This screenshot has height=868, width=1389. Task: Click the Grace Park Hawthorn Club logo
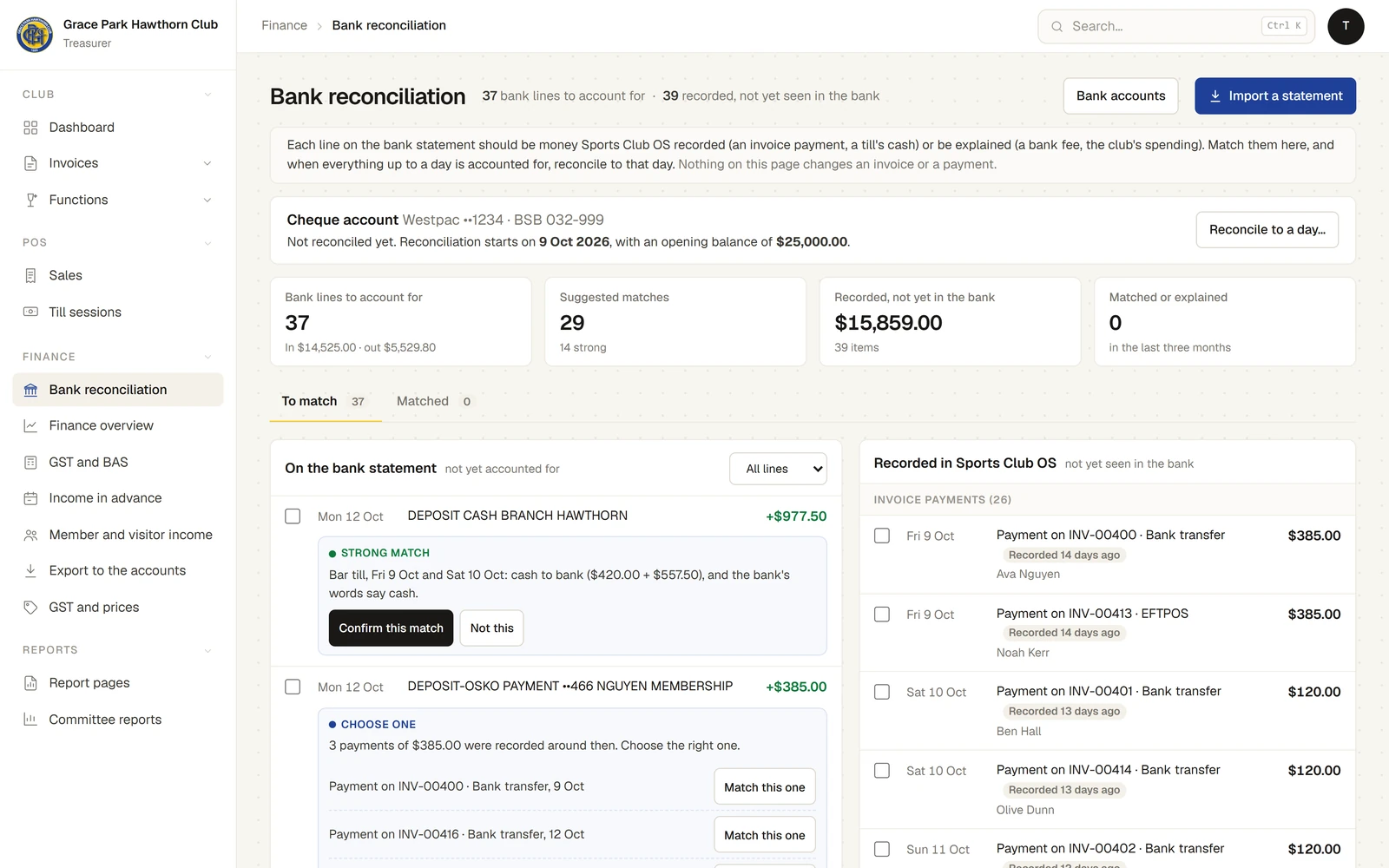coord(35,34)
